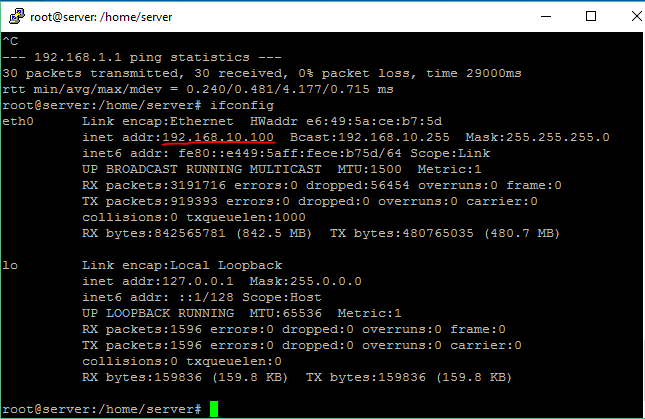The image size is (645, 419).
Task: Click the window title 'root@server: /home/server'
Action: pos(101,17)
